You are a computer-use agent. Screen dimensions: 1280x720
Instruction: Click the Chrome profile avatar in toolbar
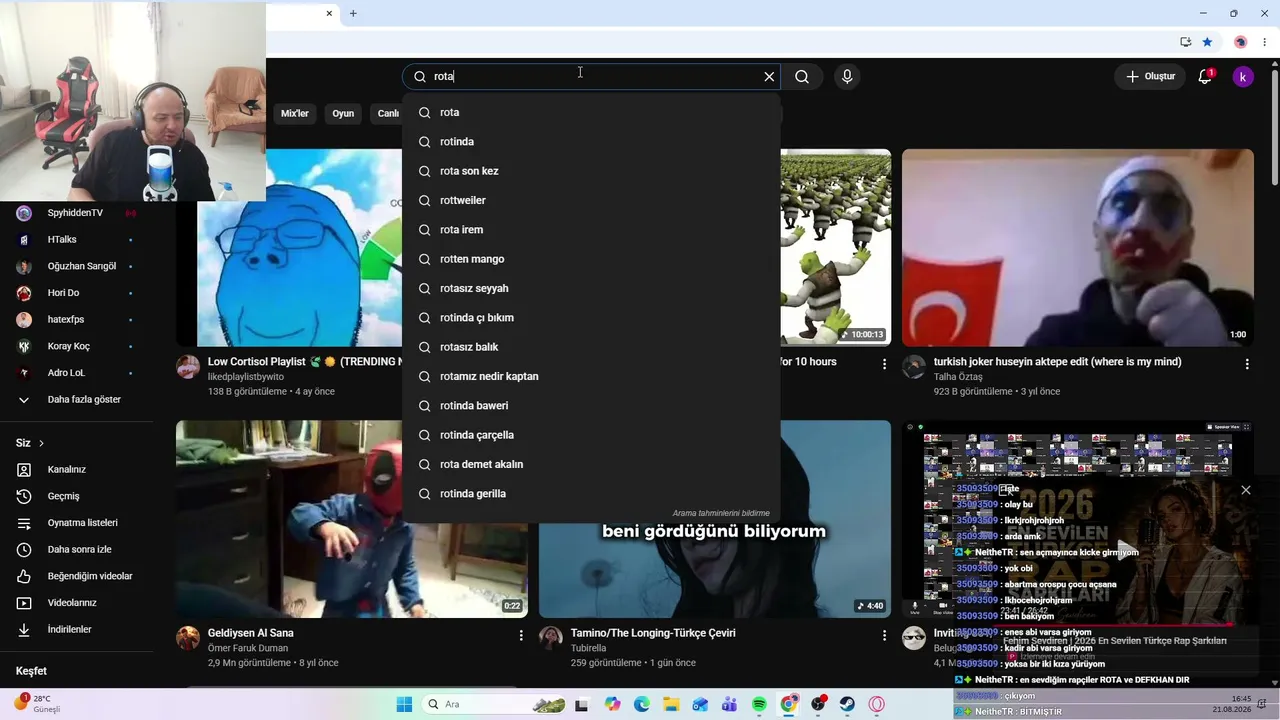(1241, 42)
